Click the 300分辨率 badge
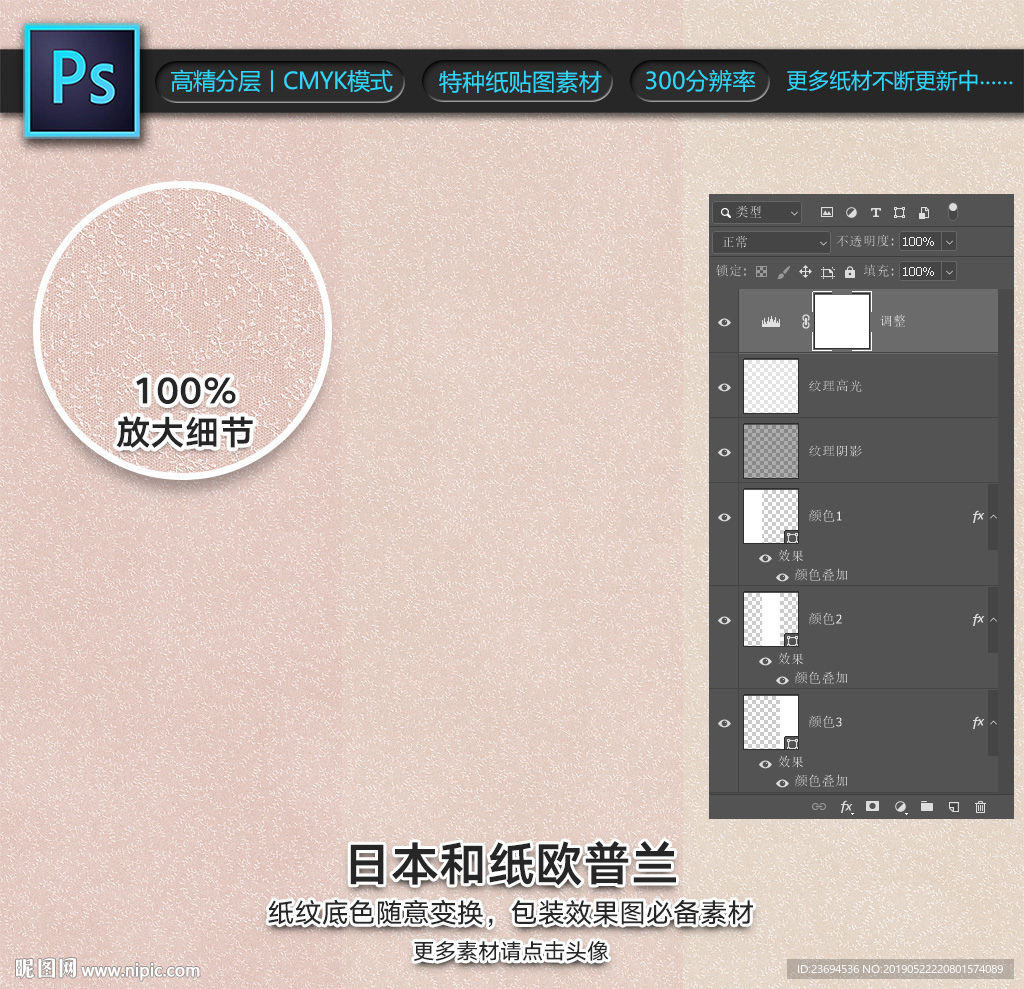This screenshot has height=989, width=1024. (700, 82)
